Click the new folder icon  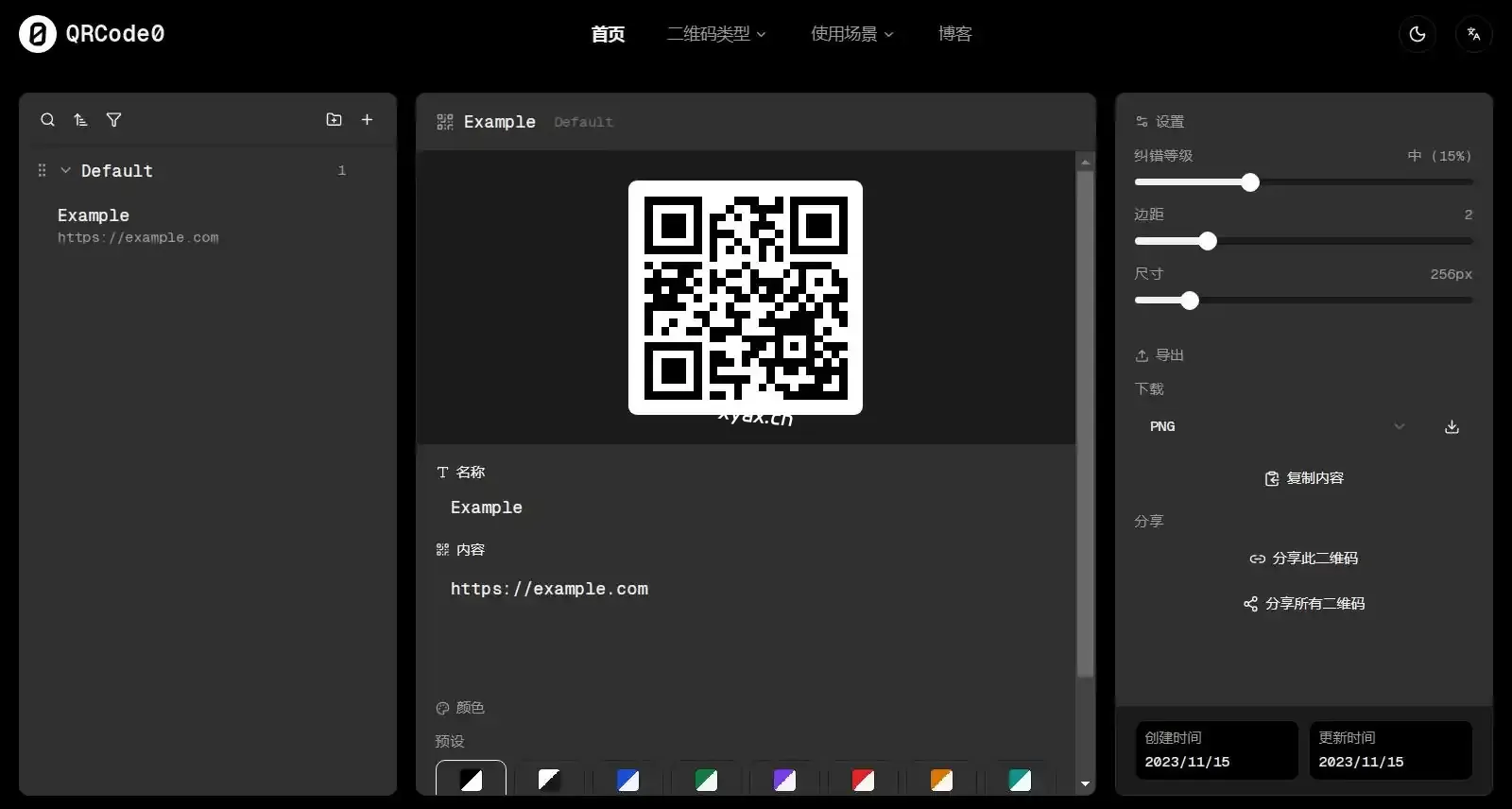tap(334, 120)
